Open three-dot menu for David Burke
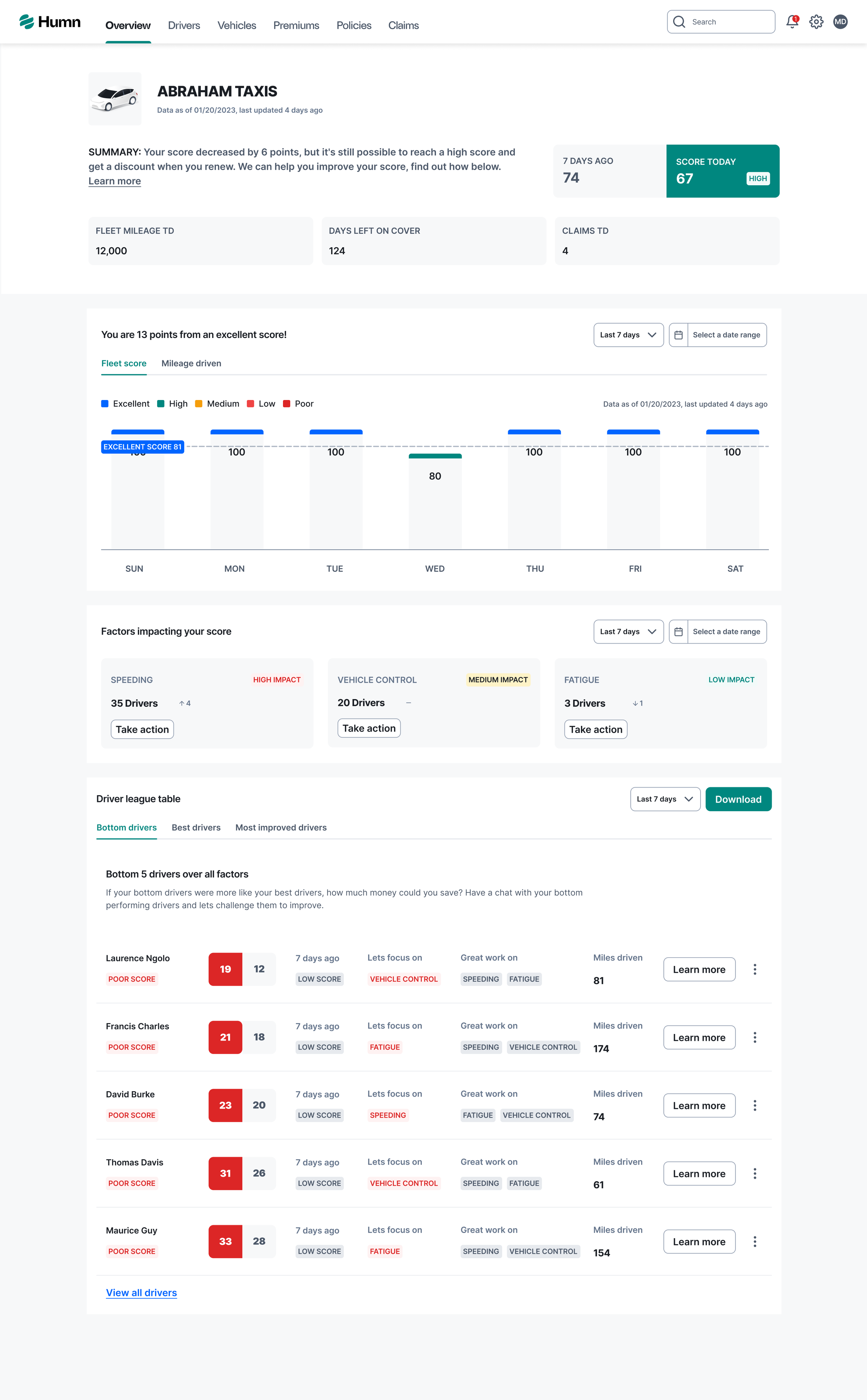The image size is (867, 1400). pos(755,1105)
